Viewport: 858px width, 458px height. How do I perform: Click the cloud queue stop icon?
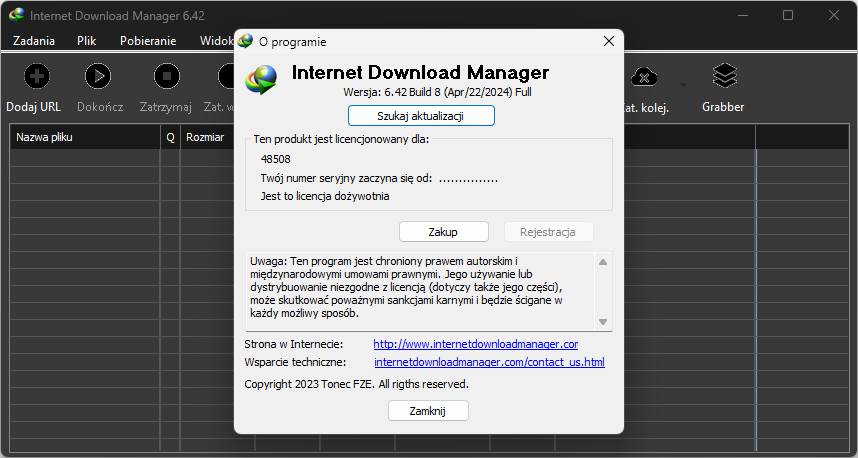click(x=644, y=77)
